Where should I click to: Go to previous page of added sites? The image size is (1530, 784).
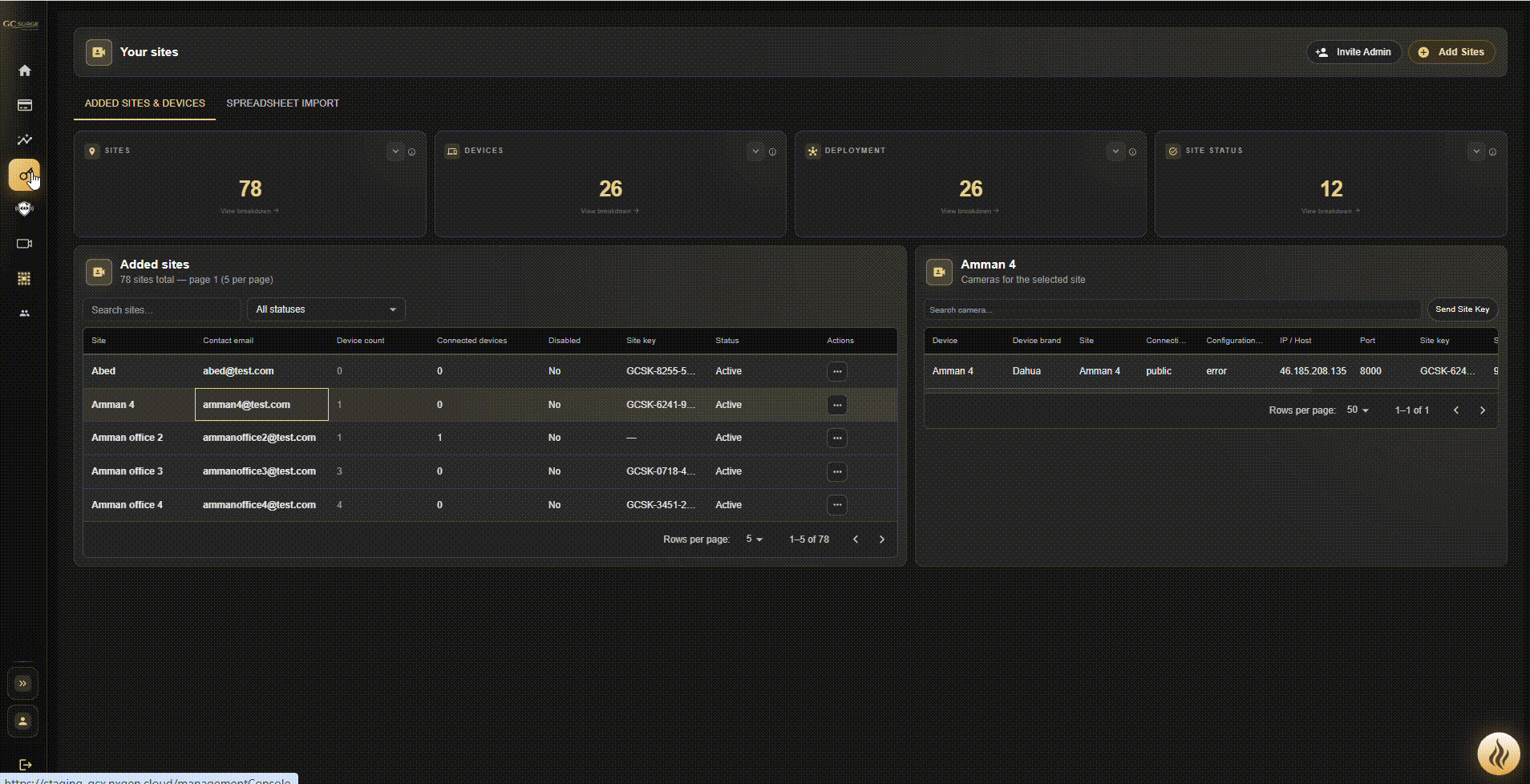tap(856, 540)
